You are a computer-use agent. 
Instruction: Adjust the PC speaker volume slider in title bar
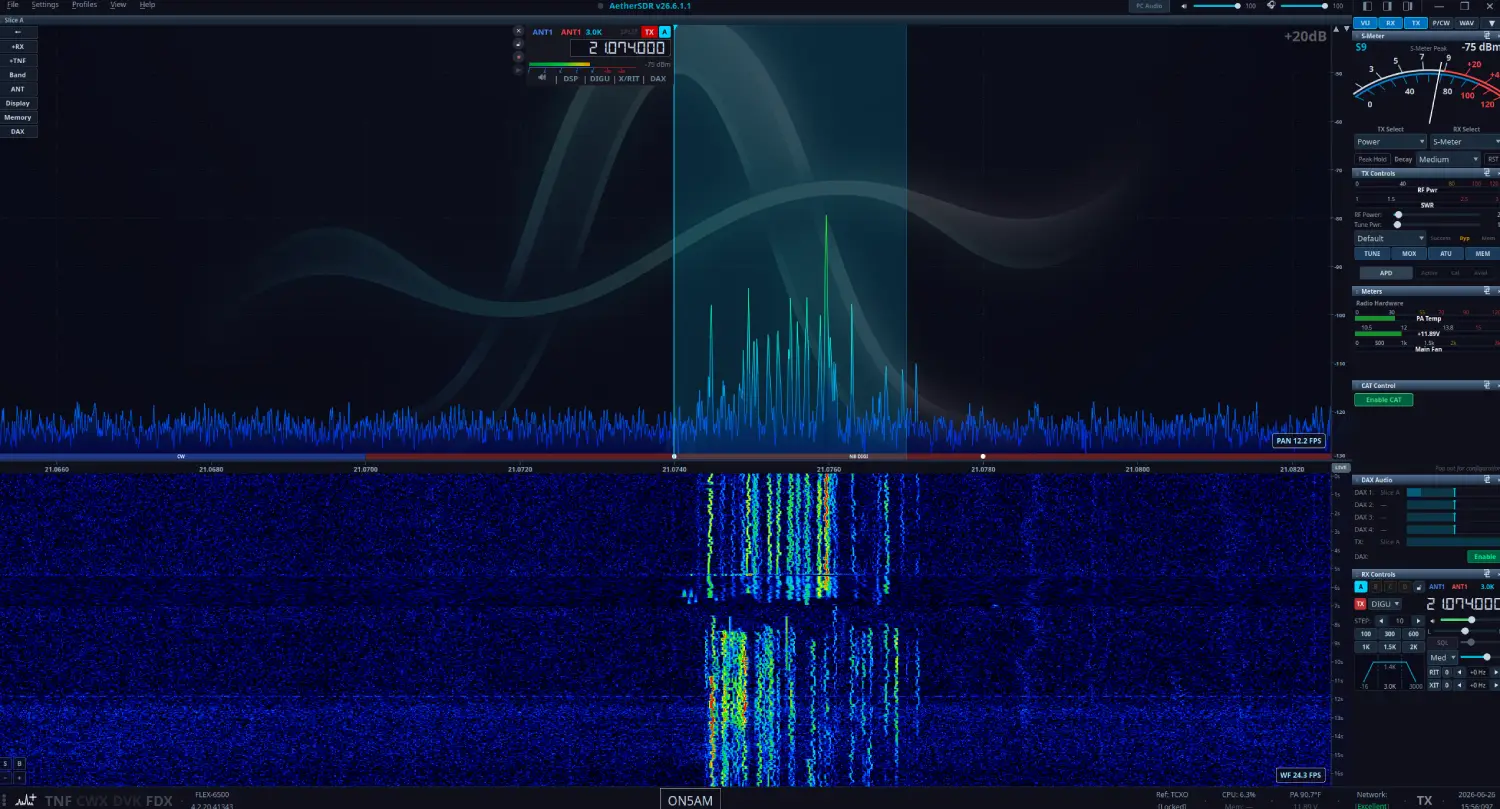(1217, 6)
